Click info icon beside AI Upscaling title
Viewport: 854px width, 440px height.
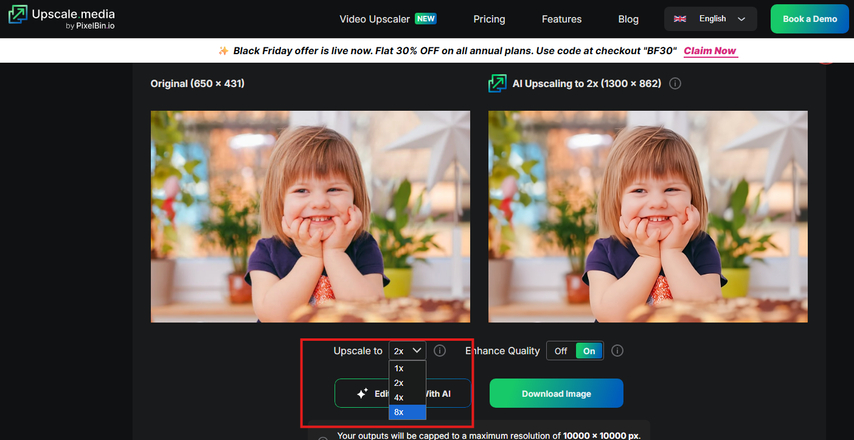point(675,84)
